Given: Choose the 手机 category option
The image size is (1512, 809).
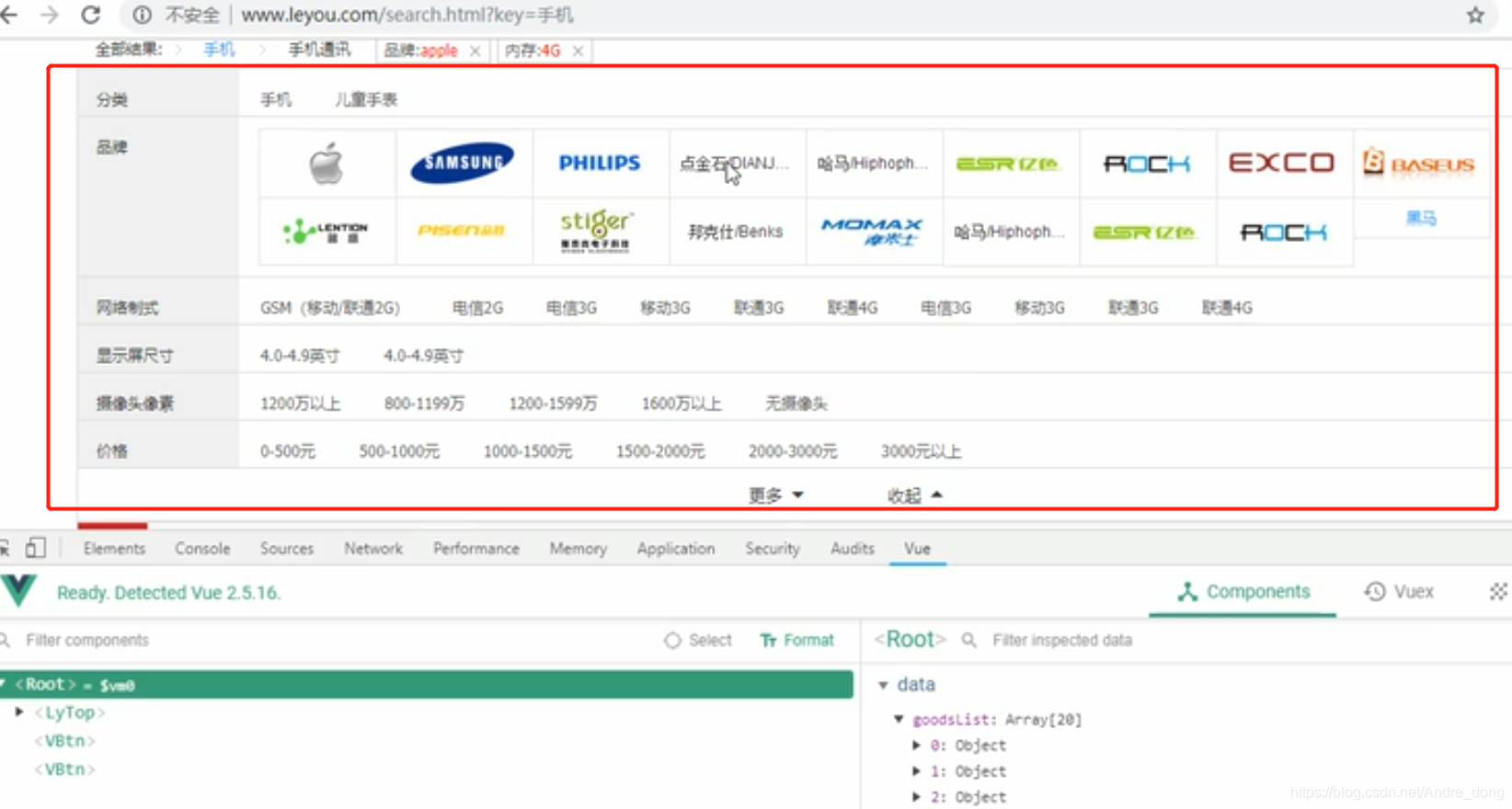Looking at the screenshot, I should (276, 99).
